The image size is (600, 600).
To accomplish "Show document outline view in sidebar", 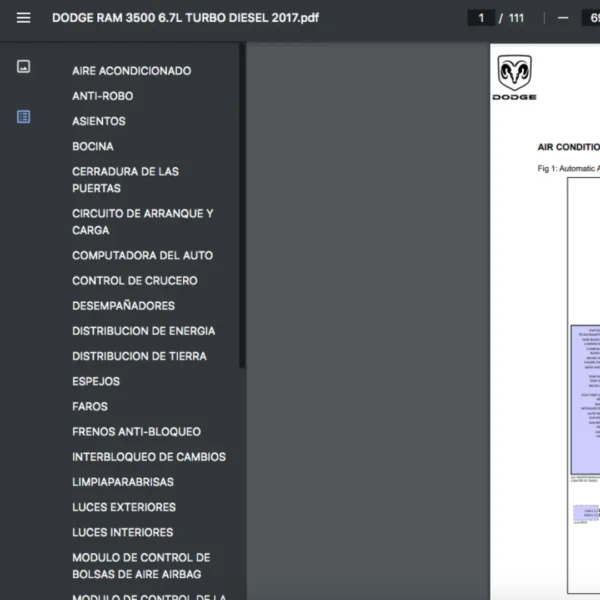I will pos(23,117).
